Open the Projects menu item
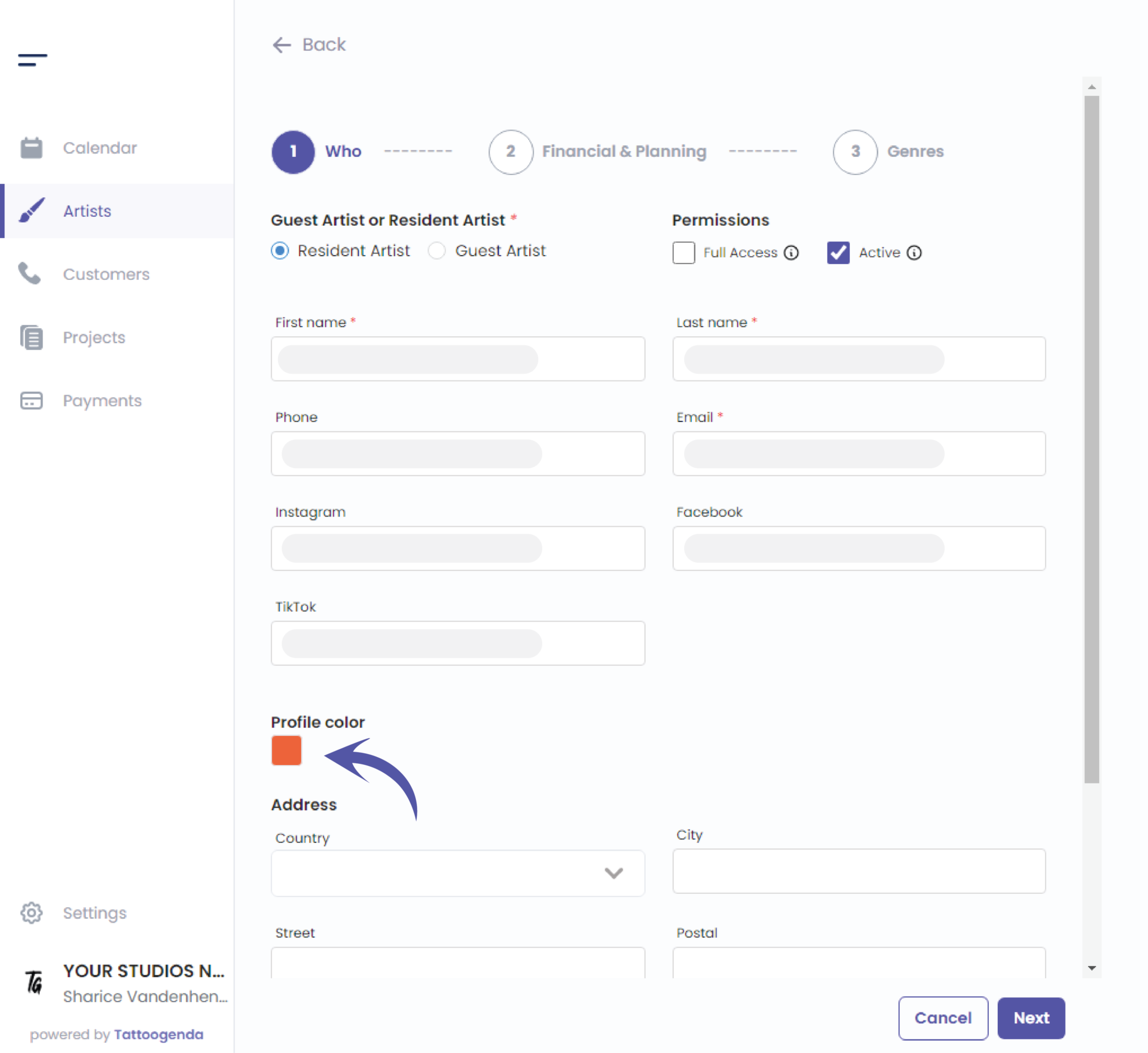Viewport: 1148px width, 1053px height. click(x=117, y=337)
